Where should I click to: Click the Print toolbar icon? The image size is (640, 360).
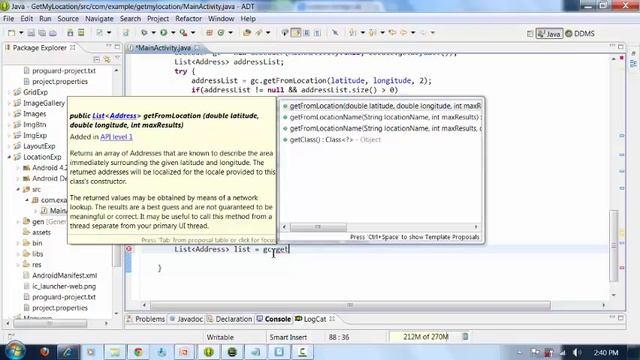click(x=53, y=33)
